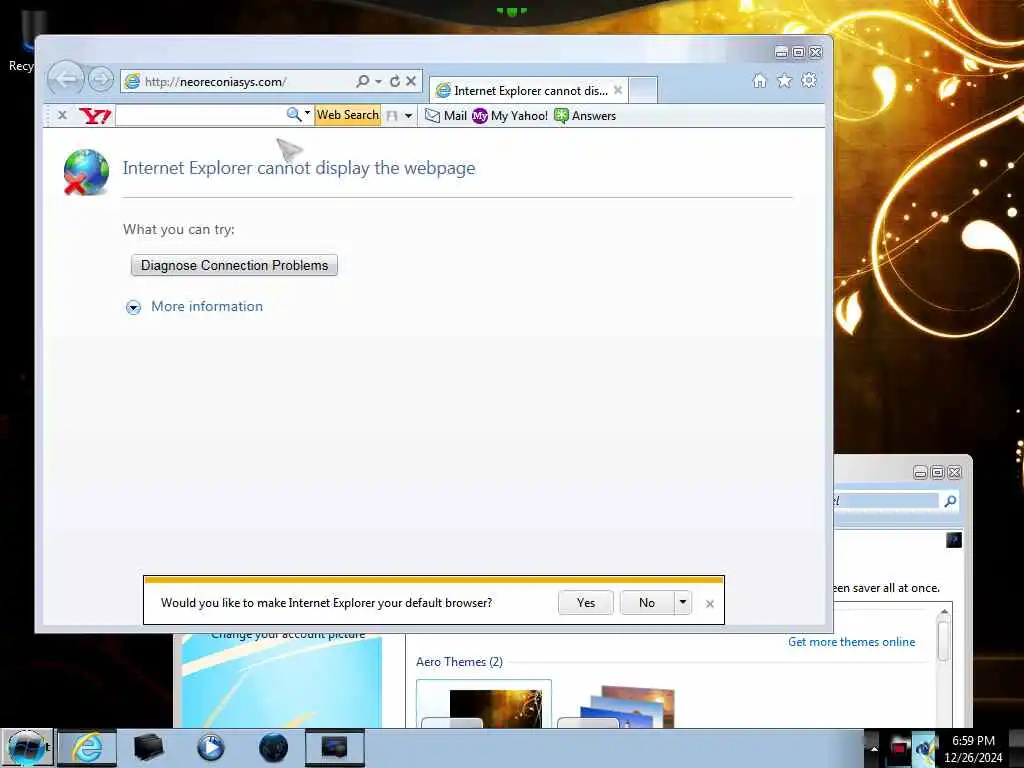Image resolution: width=1024 pixels, height=768 pixels.
Task: Refresh the page with the reload icon
Action: pyautogui.click(x=394, y=81)
